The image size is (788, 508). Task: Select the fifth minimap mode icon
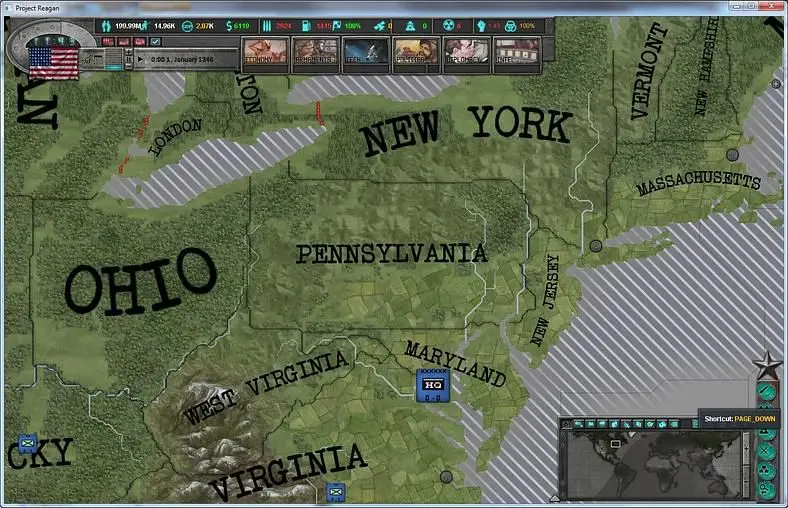coord(626,424)
